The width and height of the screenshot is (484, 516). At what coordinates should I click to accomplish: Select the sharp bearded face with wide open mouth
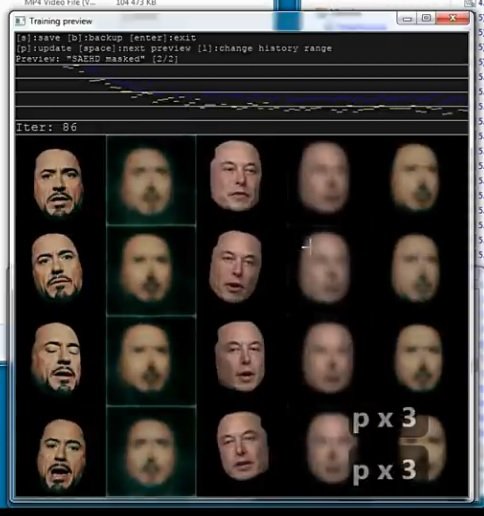(61, 454)
